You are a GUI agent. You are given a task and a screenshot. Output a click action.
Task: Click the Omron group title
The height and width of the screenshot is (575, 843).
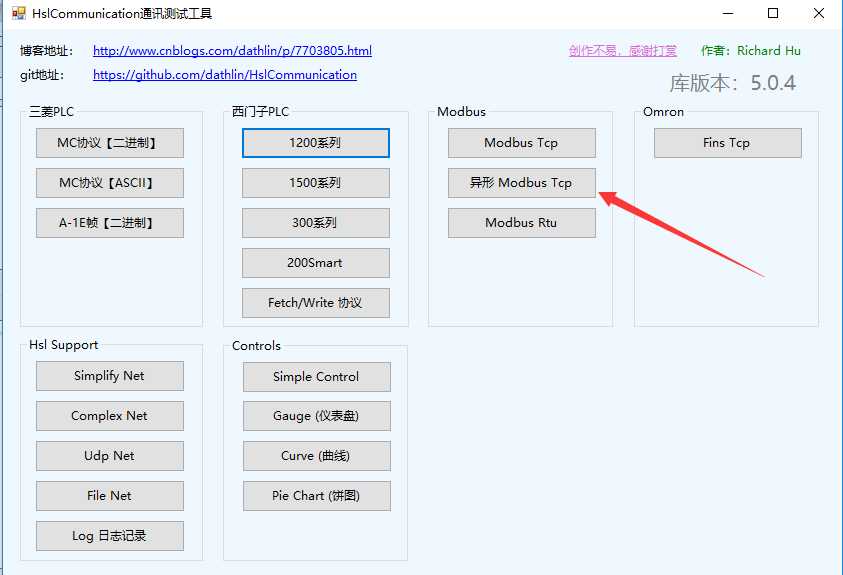coord(663,112)
